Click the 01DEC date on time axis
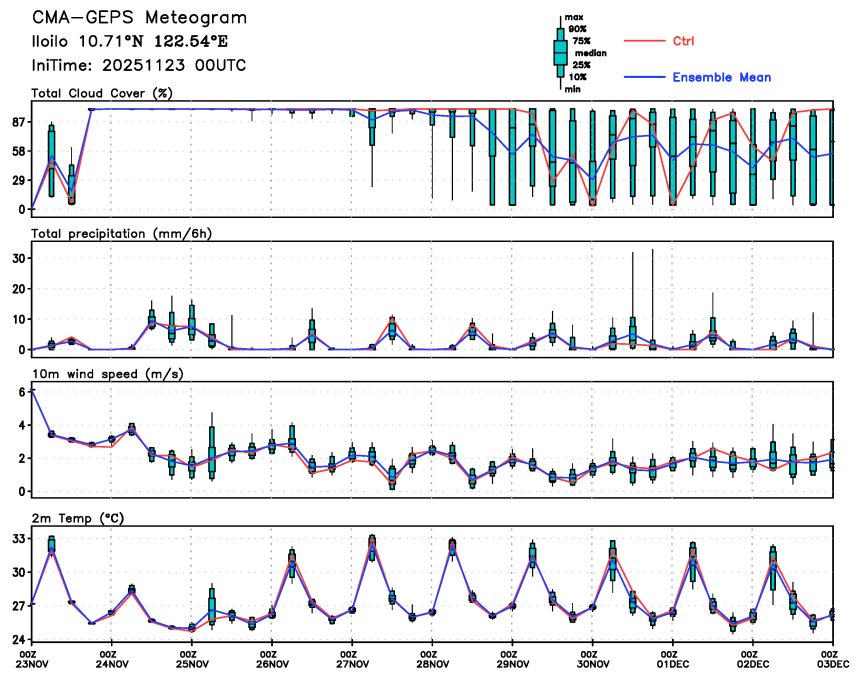 672,663
